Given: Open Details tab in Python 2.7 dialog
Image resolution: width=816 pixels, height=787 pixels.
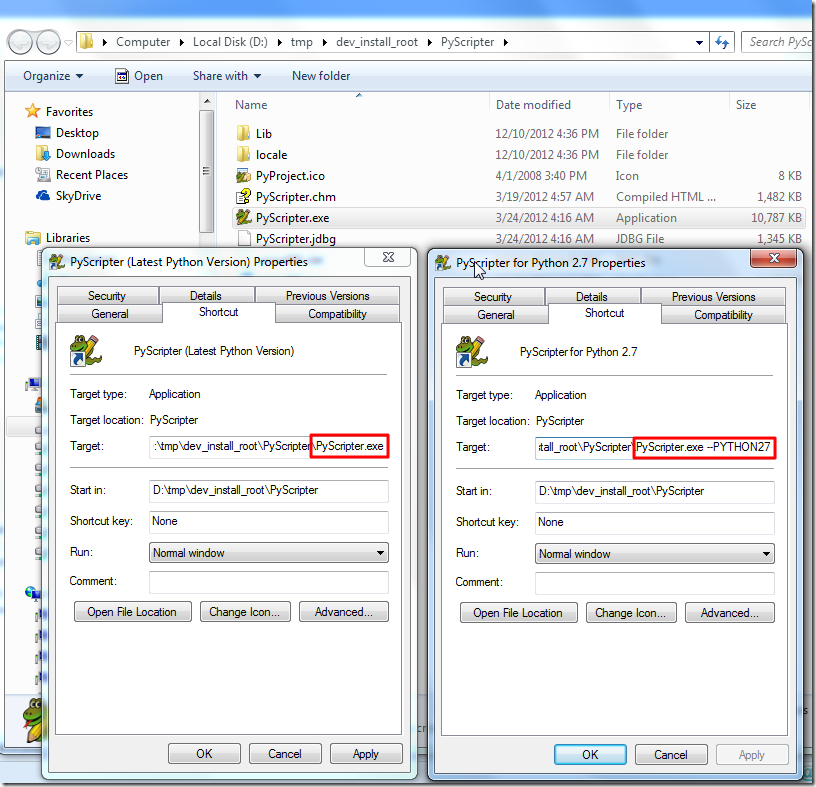Looking at the screenshot, I should point(592,297).
